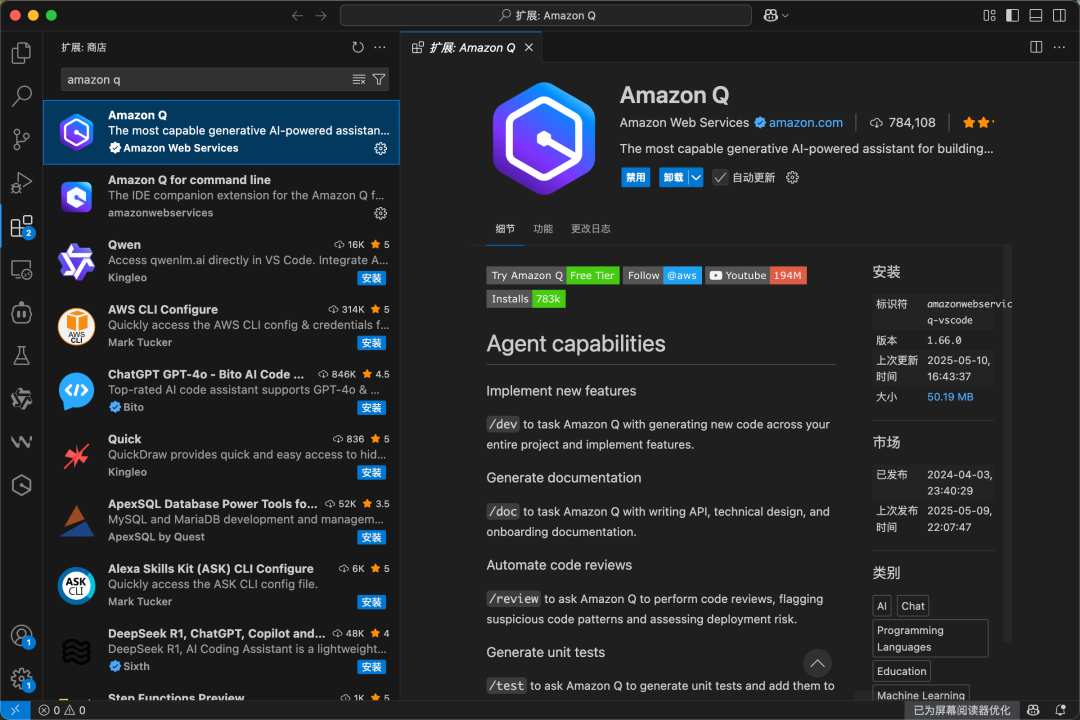Open Remote Explorer view
Viewport: 1080px width, 720px height.
pos(21,269)
